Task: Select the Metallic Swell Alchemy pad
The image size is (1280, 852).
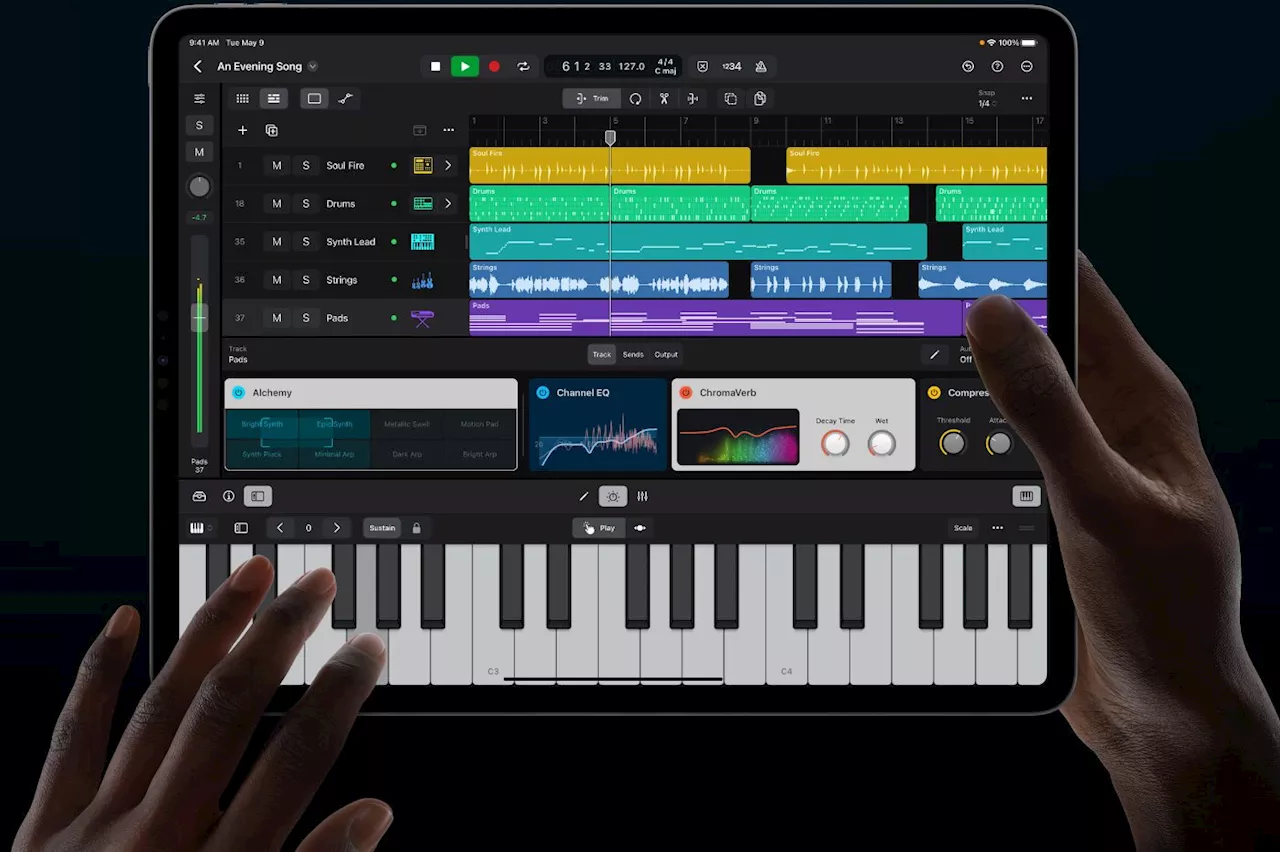Action: click(x=407, y=424)
